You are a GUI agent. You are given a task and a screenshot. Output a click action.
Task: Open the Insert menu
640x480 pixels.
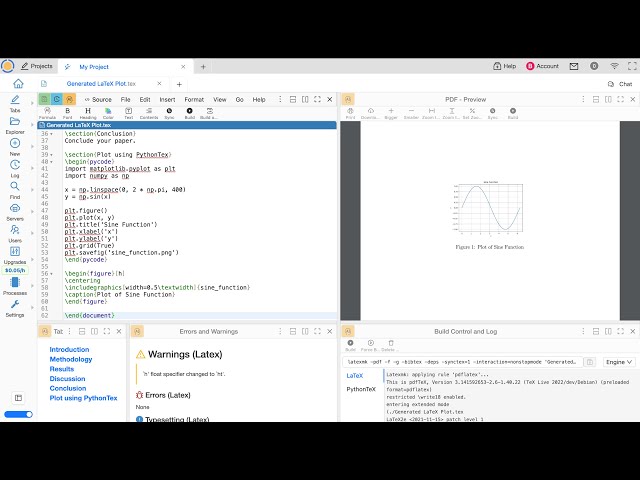pyautogui.click(x=167, y=99)
